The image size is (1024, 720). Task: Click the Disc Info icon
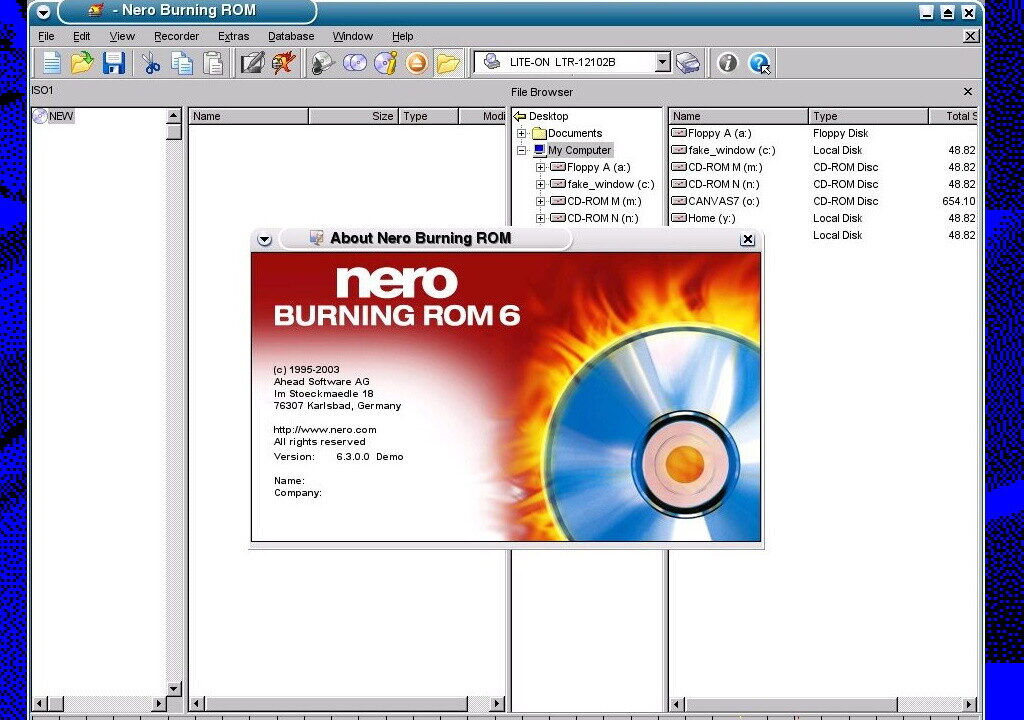386,63
